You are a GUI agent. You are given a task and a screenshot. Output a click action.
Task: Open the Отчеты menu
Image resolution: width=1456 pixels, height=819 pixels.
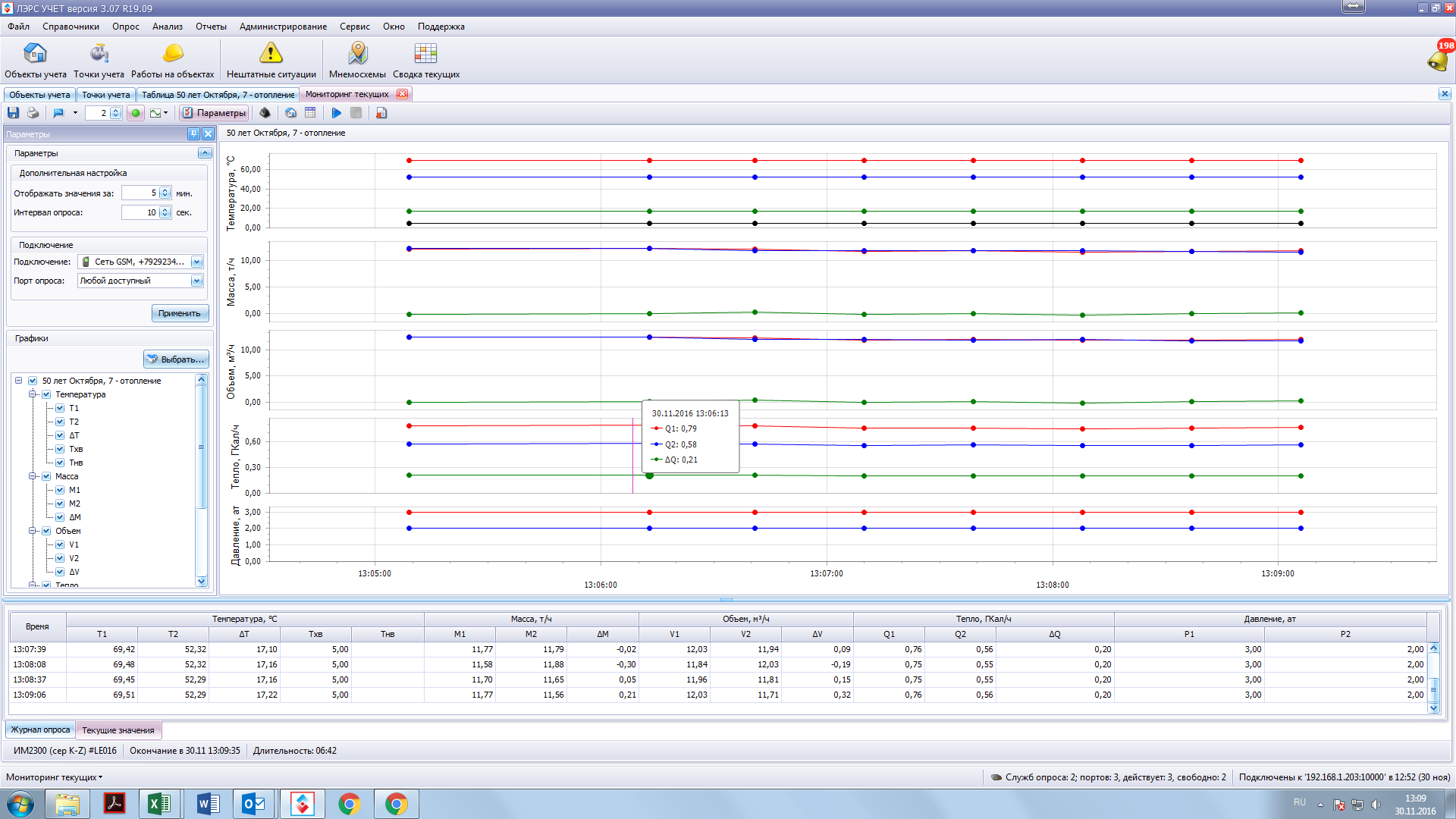(211, 27)
